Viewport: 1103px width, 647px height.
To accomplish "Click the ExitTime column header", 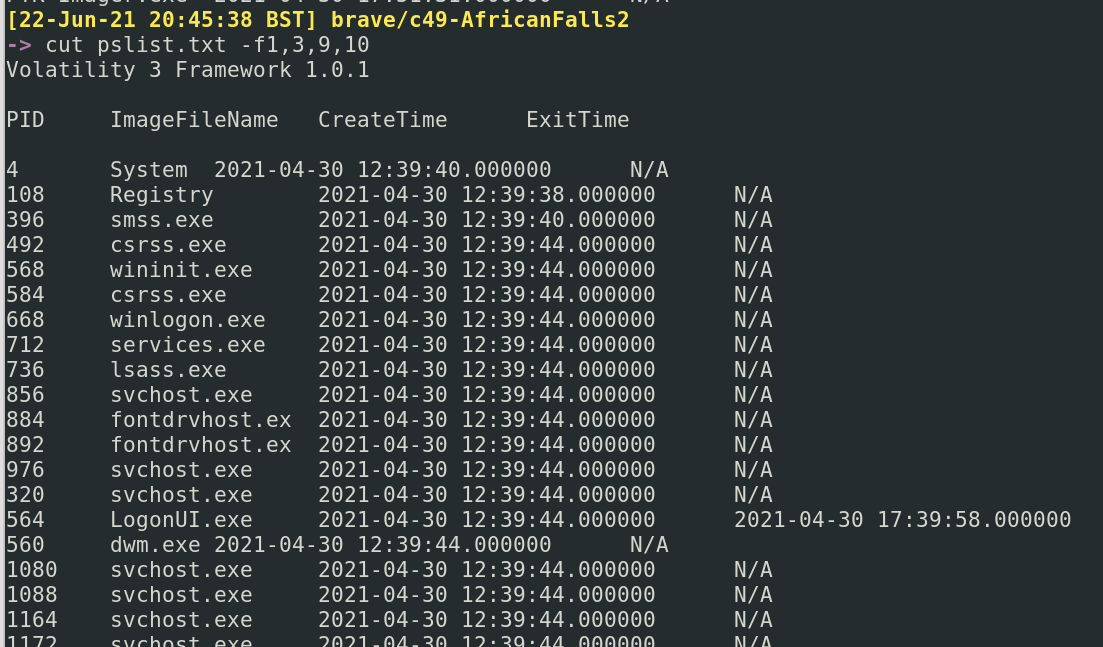I will coord(577,120).
